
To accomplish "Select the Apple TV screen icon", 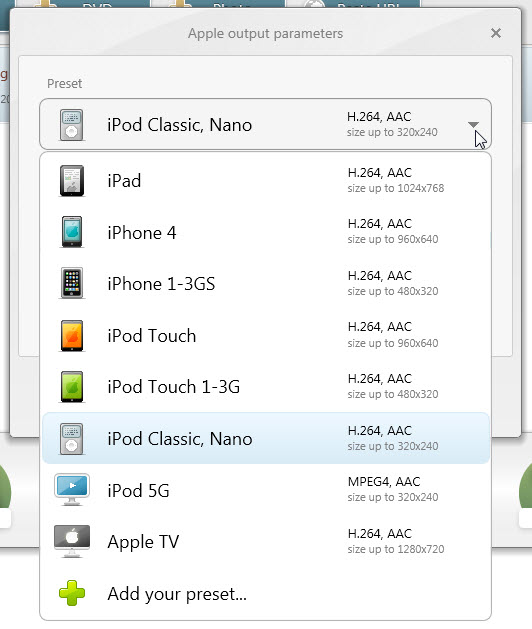I will [72, 542].
